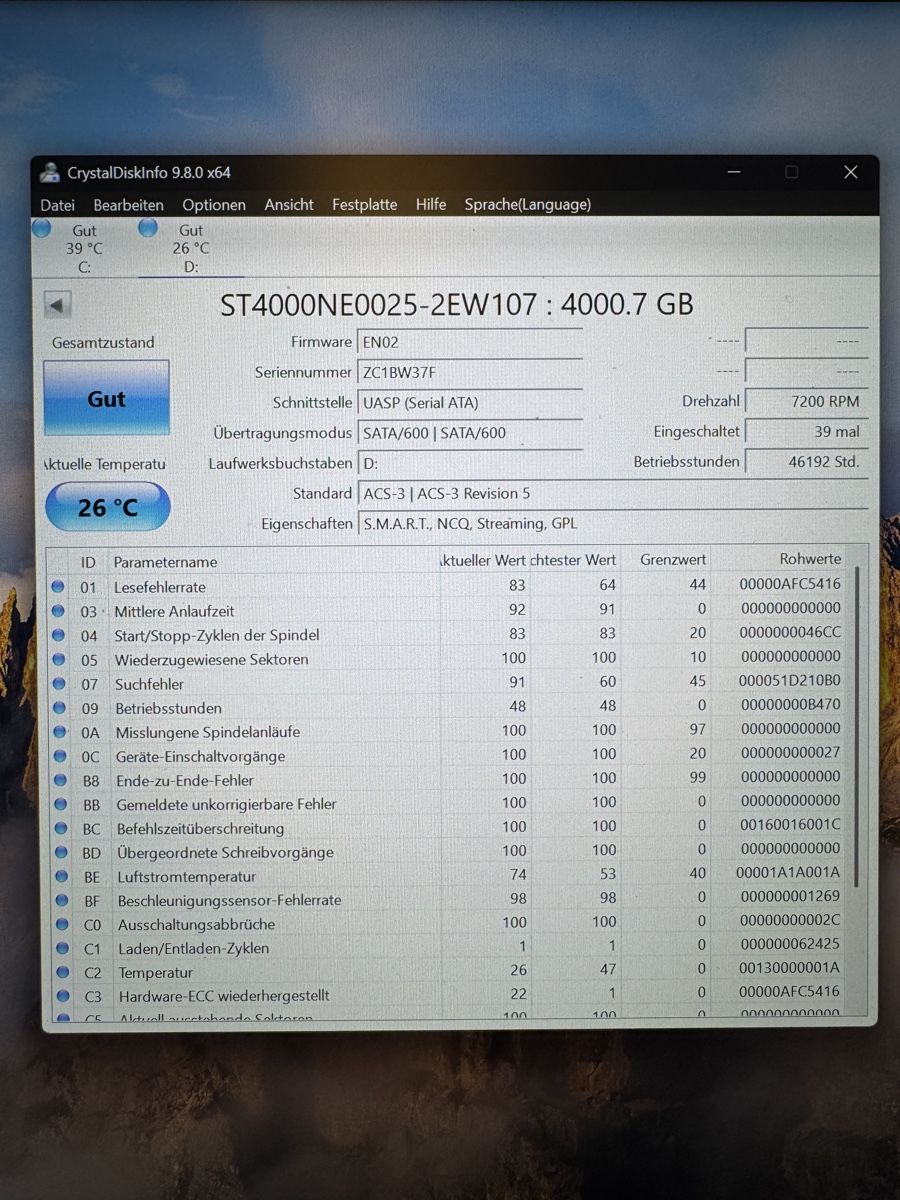Open the Ansicht menu

click(x=289, y=204)
